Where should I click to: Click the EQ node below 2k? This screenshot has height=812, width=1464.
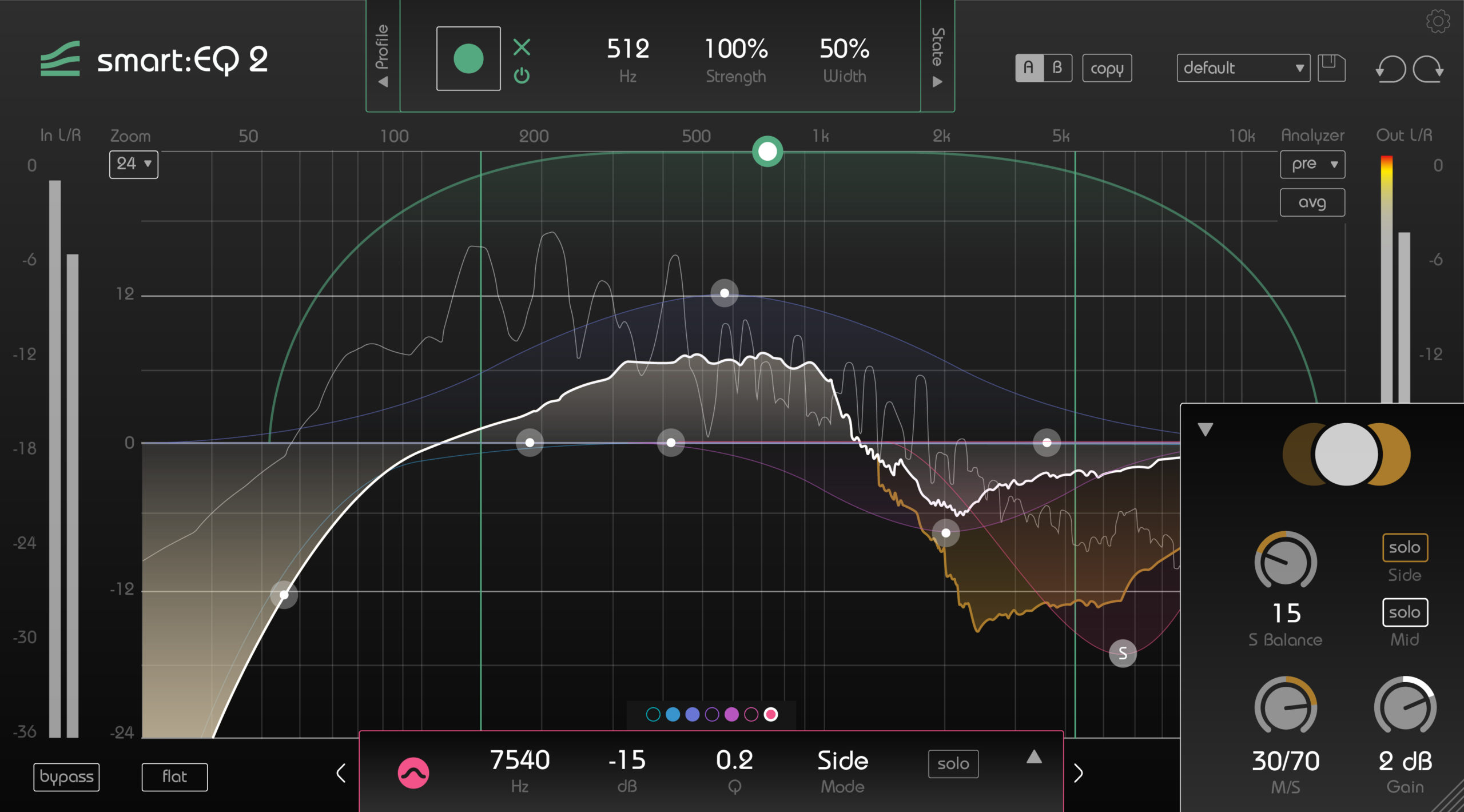click(x=946, y=533)
